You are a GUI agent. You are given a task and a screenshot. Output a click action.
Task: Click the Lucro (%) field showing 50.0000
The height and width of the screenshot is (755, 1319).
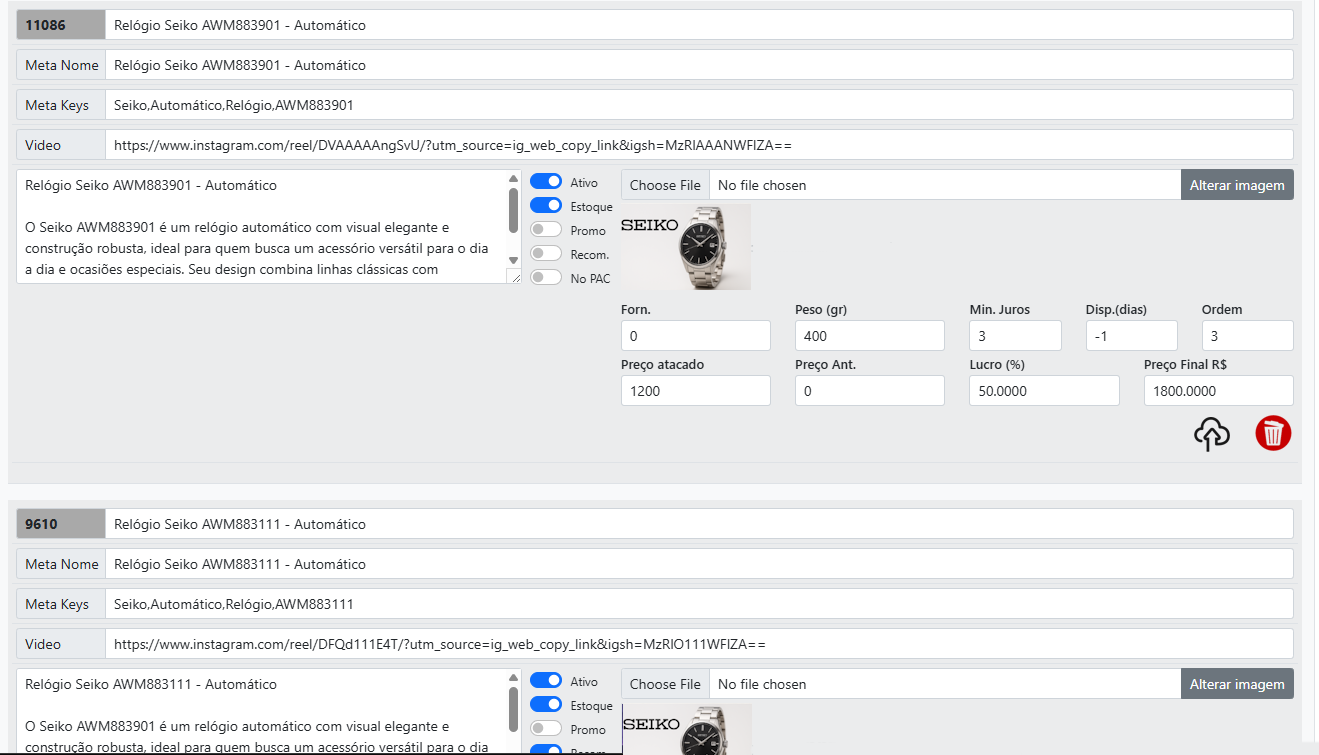(1044, 391)
